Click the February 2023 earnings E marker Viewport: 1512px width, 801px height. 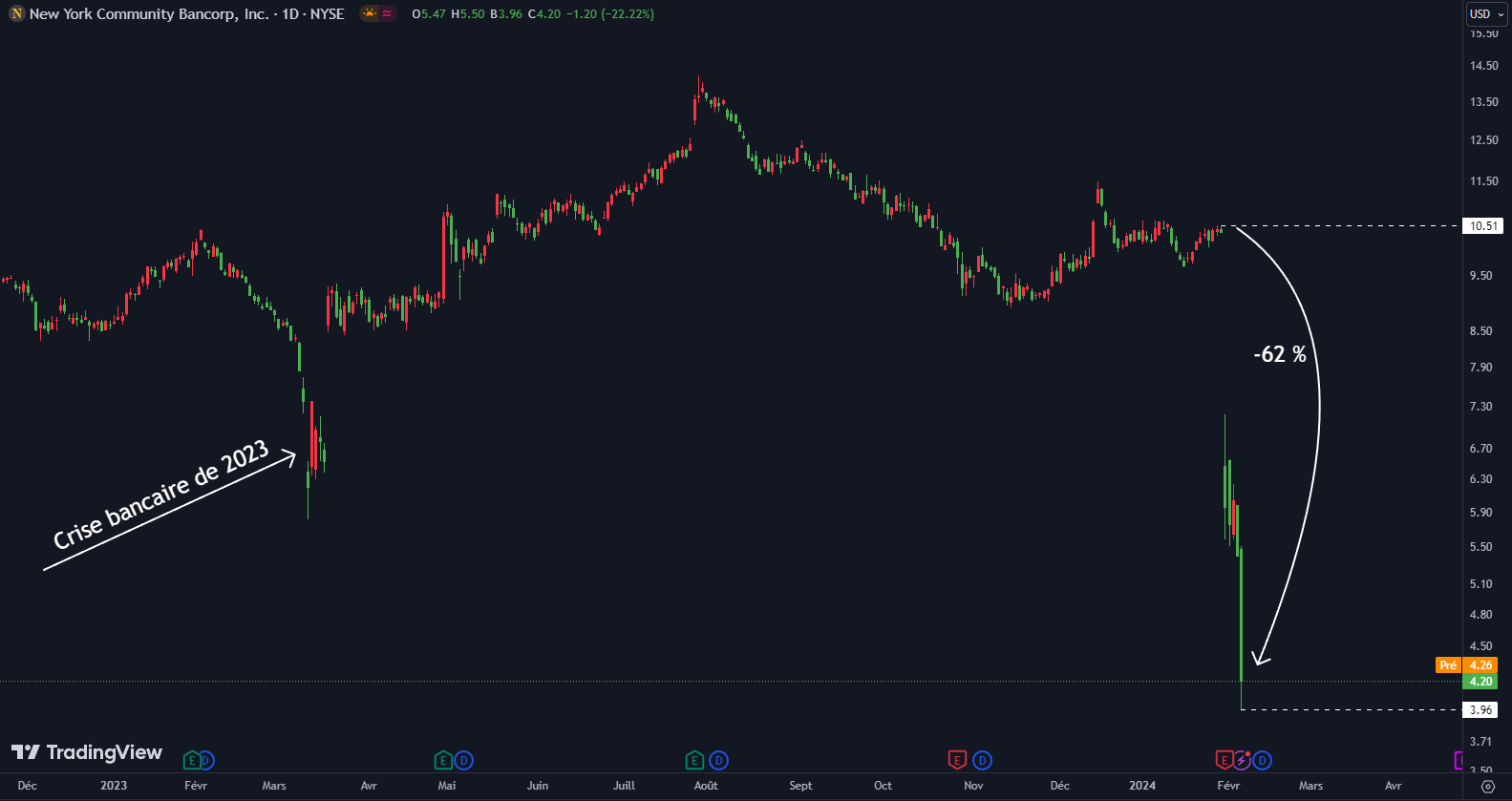[191, 761]
